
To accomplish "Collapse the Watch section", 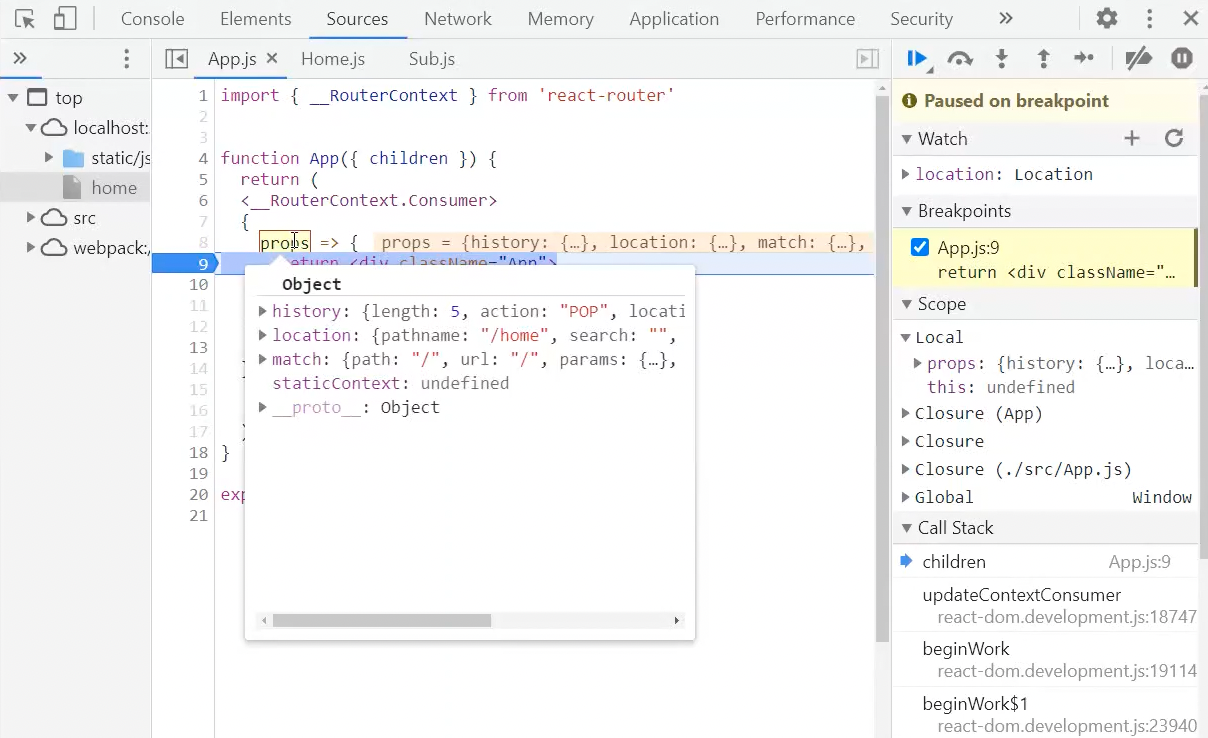I will coord(907,139).
